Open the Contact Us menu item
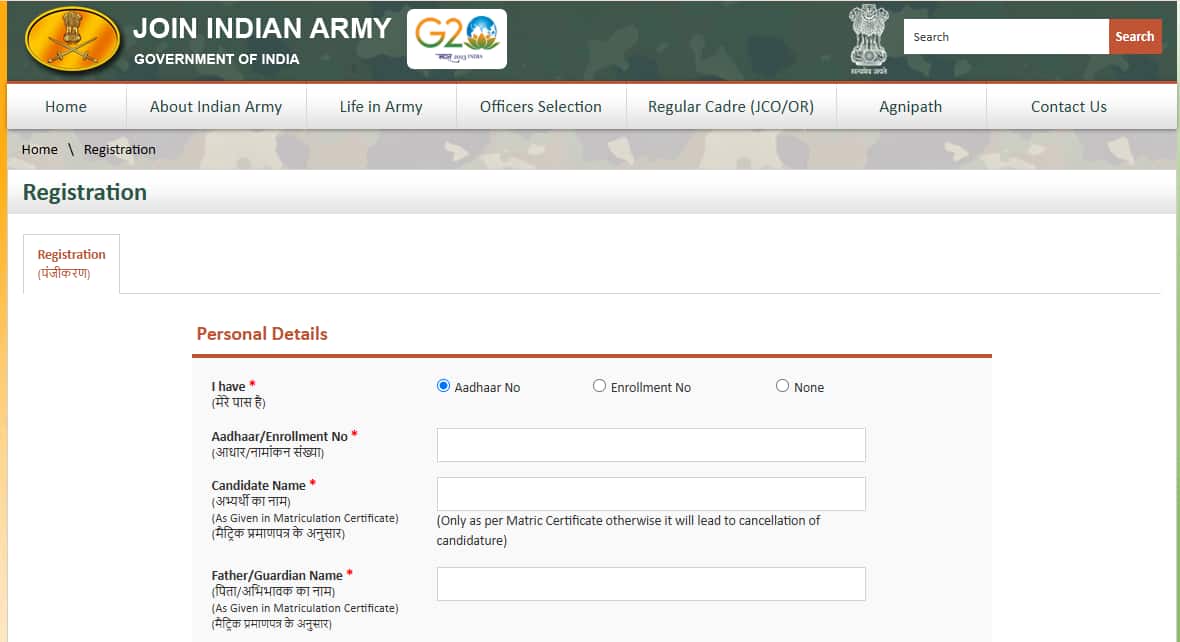The height and width of the screenshot is (642, 1180). (x=1069, y=107)
